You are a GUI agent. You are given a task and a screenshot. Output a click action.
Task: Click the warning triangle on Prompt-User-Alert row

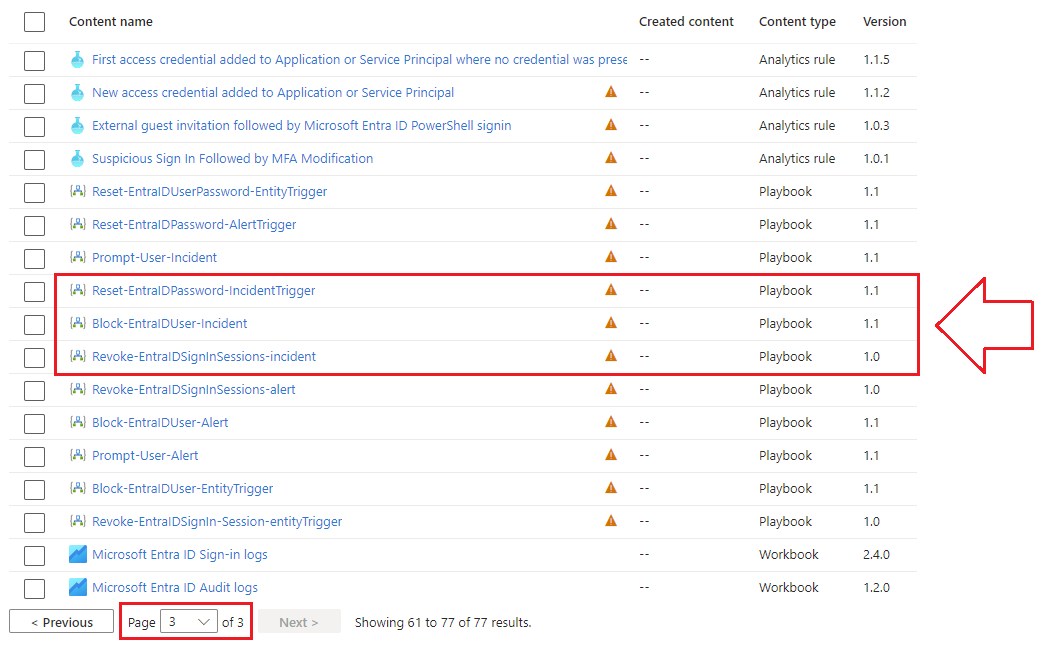click(x=611, y=455)
